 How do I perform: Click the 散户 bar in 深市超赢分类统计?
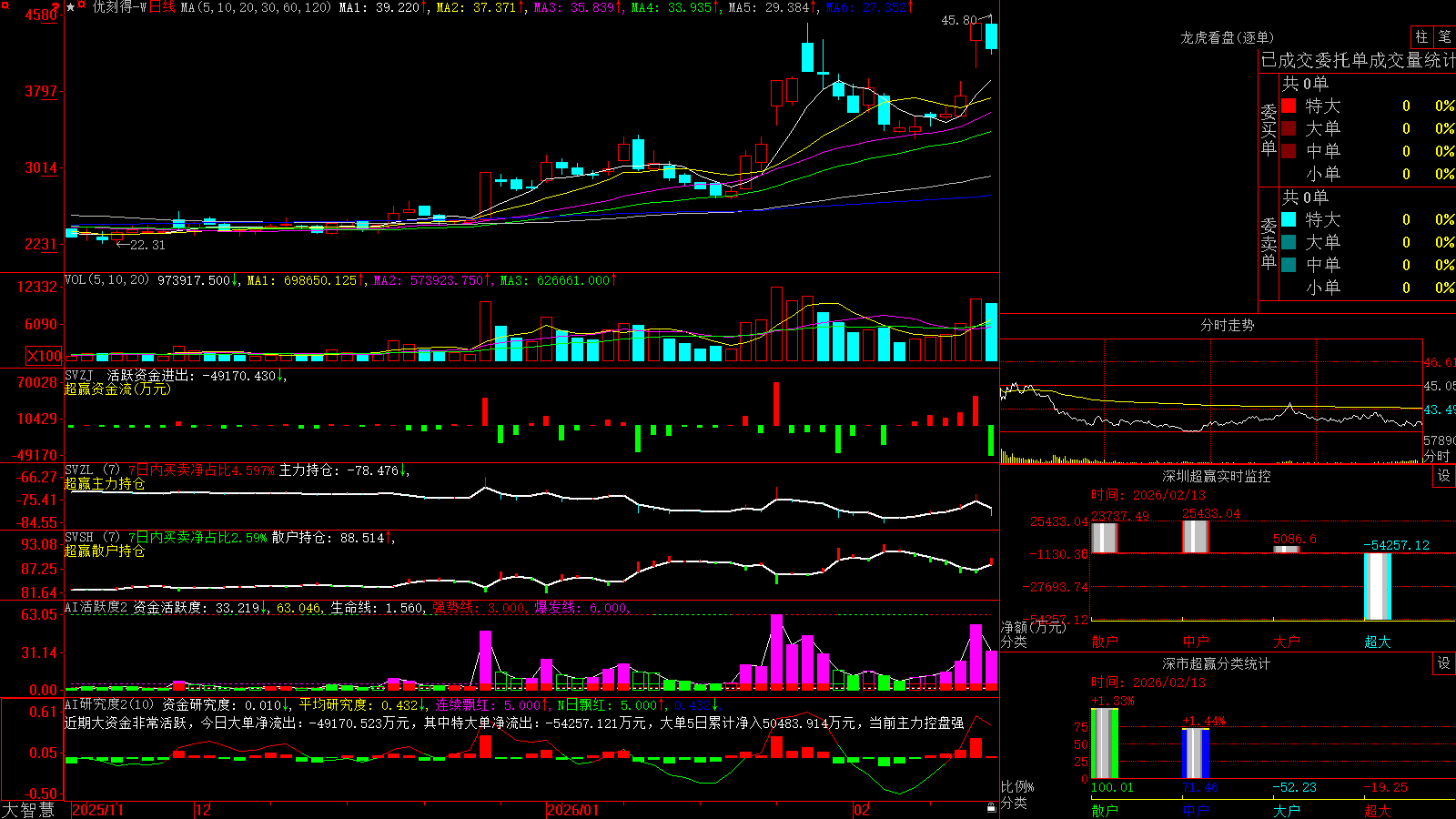click(1105, 743)
